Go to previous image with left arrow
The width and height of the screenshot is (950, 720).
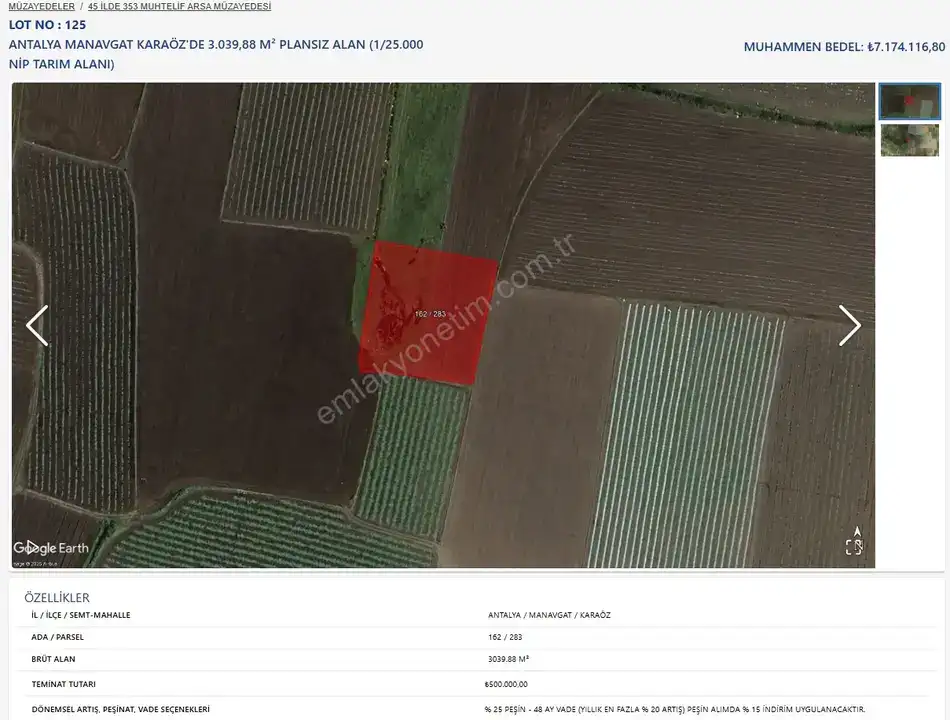click(x=37, y=326)
